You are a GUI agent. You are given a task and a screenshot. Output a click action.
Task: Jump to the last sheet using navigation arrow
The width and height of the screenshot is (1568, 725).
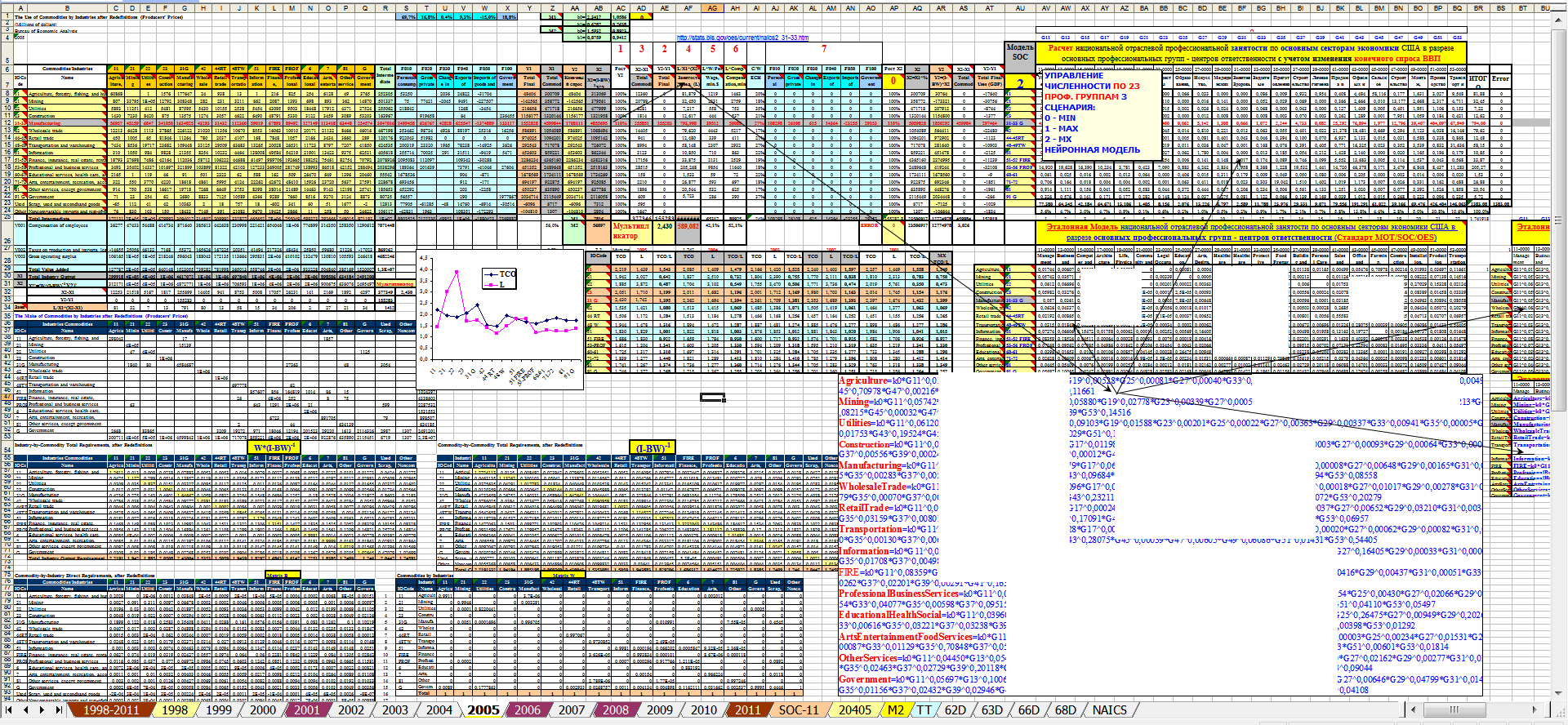[x=58, y=710]
